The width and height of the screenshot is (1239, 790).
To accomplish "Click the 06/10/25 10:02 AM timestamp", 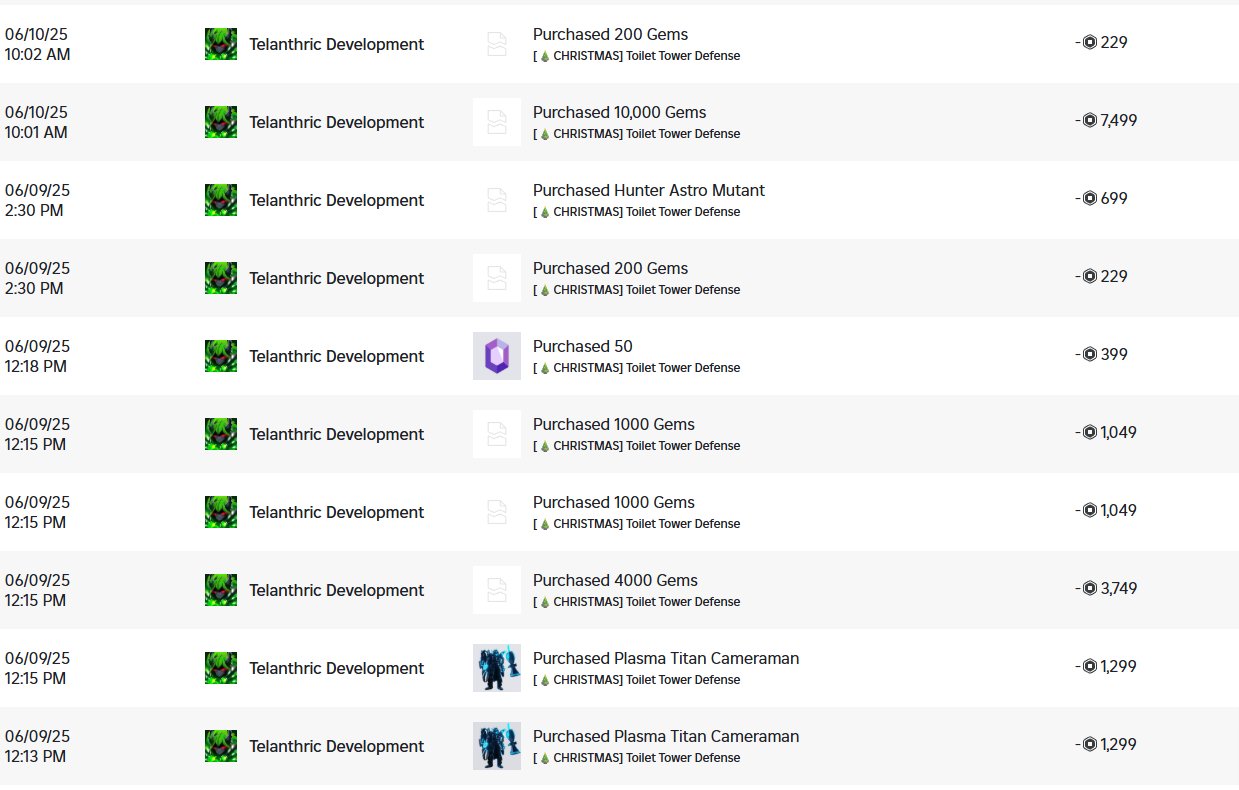I will 38,44.
